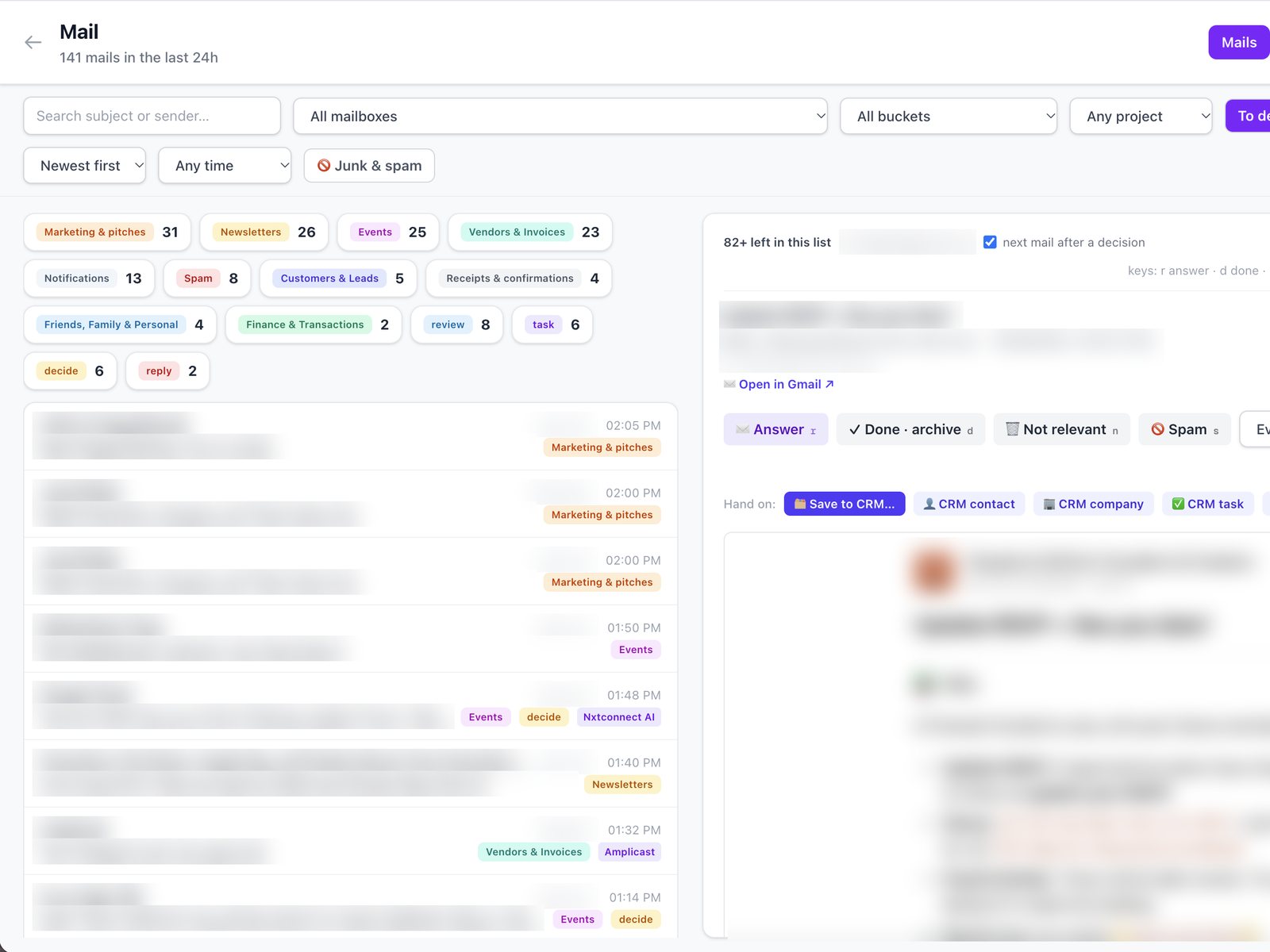This screenshot has width=1270, height=952.
Task: Open the 01:40 PM Newsletters mail
Action: tap(351, 773)
